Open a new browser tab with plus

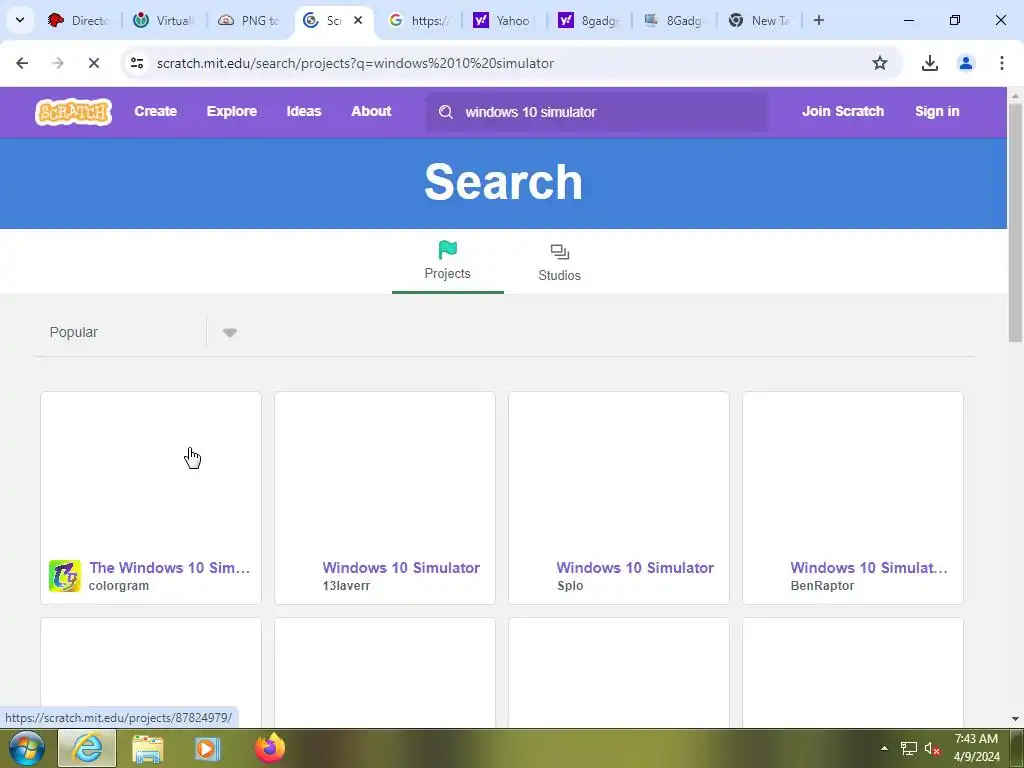819,20
